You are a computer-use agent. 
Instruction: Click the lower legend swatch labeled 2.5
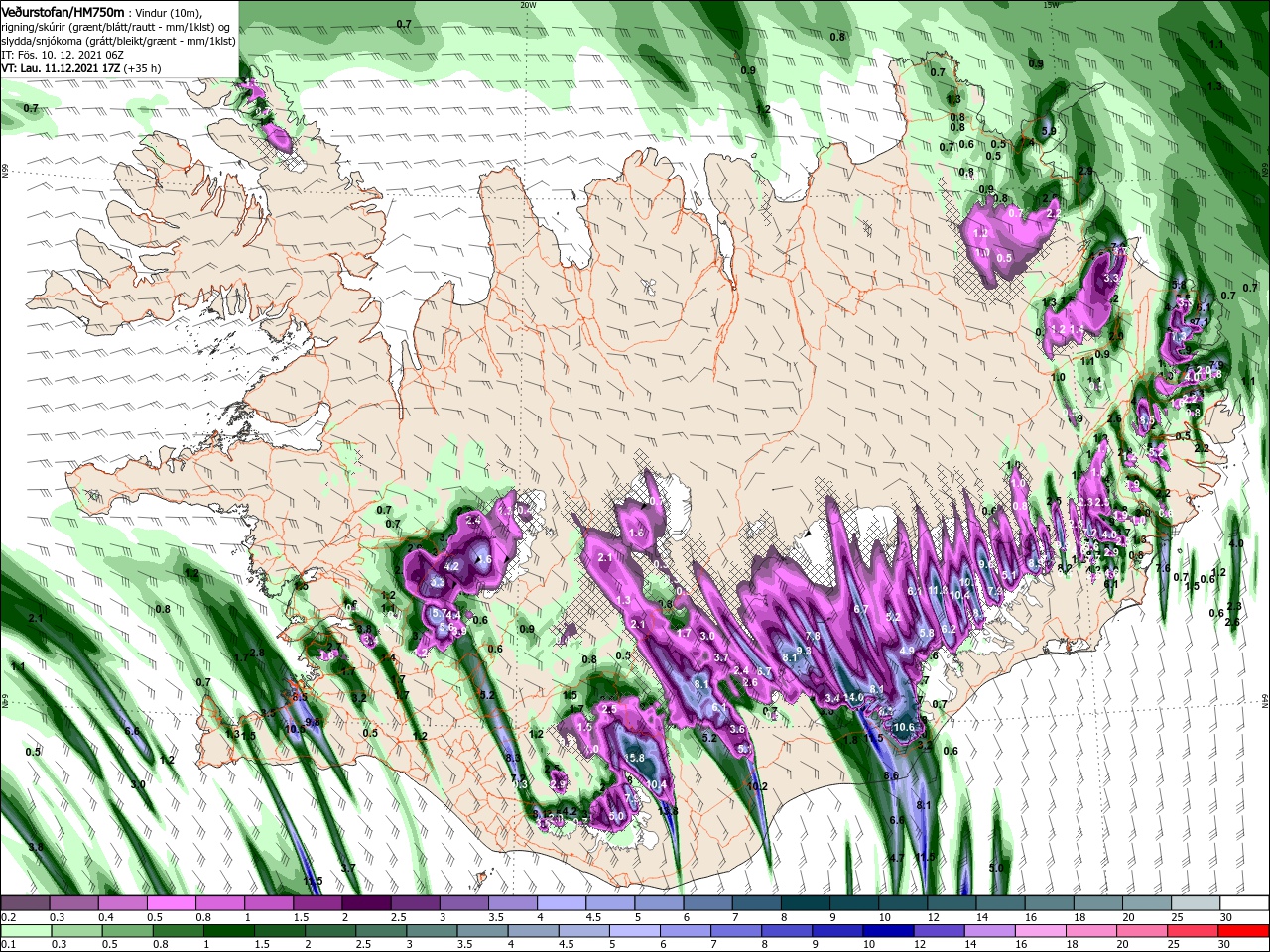(x=380, y=930)
